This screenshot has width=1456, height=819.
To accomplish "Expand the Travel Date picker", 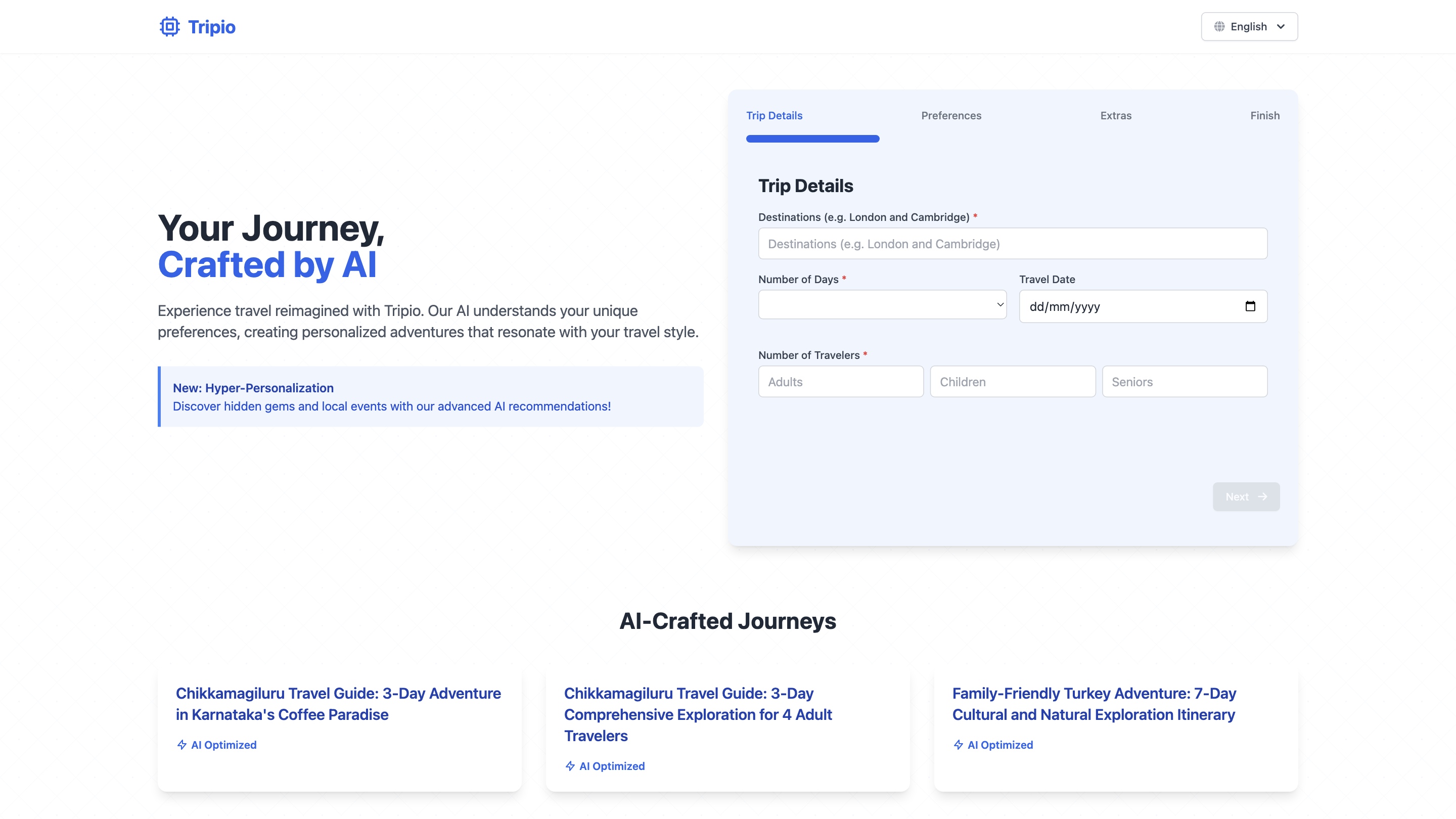I will (x=1142, y=306).
